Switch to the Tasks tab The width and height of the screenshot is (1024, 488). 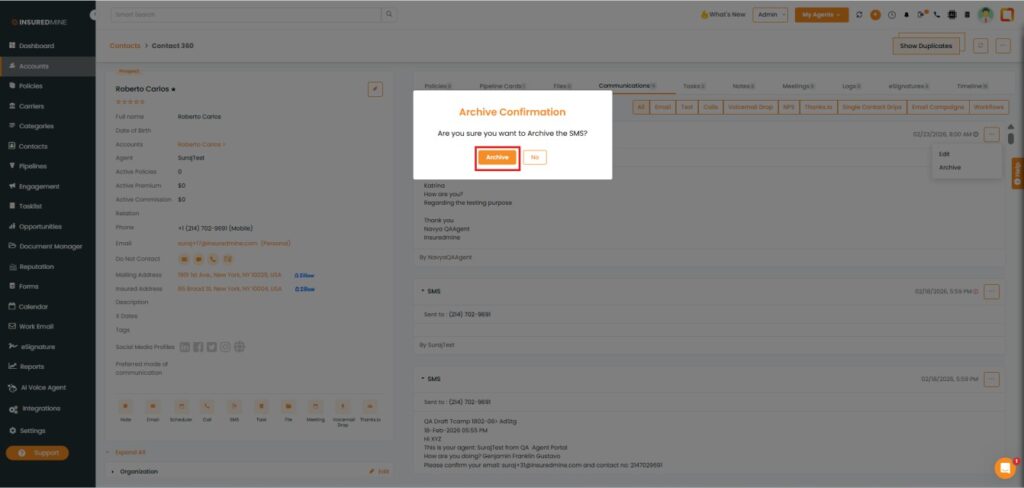click(693, 86)
